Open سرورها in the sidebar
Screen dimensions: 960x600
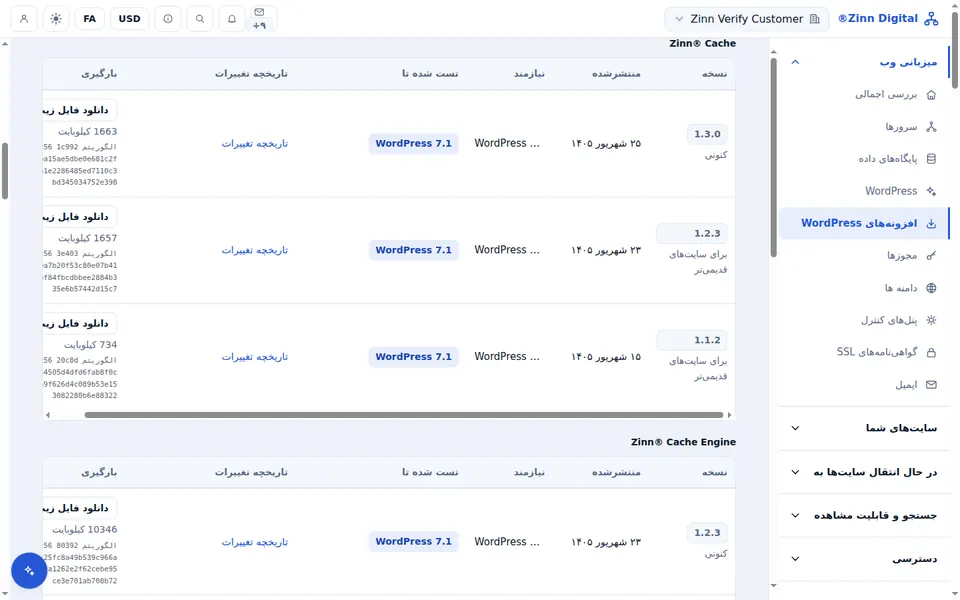tap(864, 127)
